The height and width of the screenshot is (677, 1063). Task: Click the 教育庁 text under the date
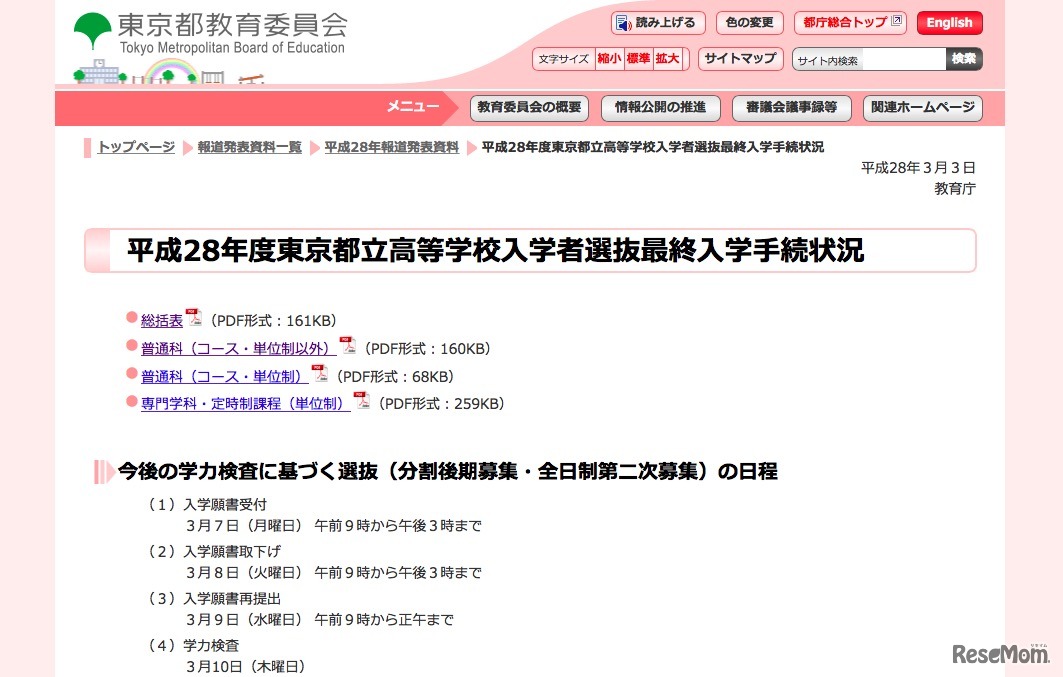click(x=955, y=188)
